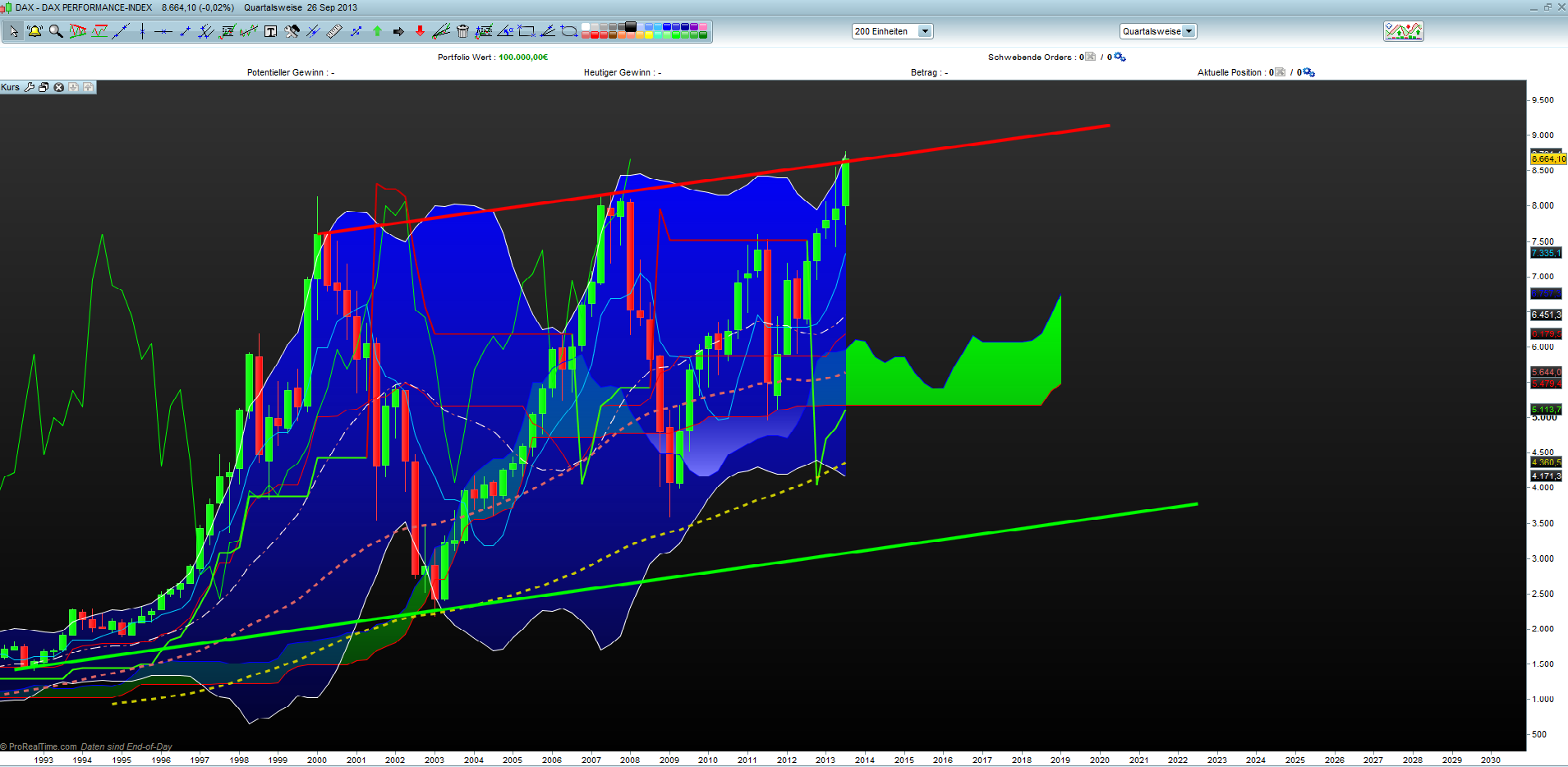The image size is (1568, 767).
Task: Click the 8.664,10 price label on axis
Action: click(1547, 158)
